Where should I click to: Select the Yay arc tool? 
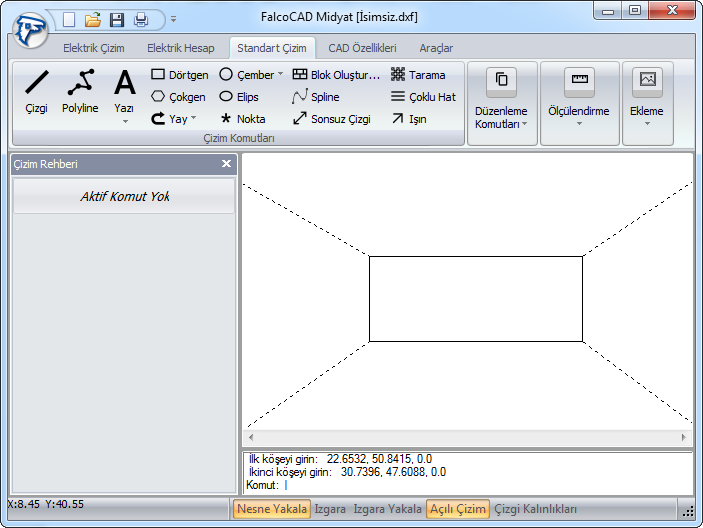coord(169,119)
